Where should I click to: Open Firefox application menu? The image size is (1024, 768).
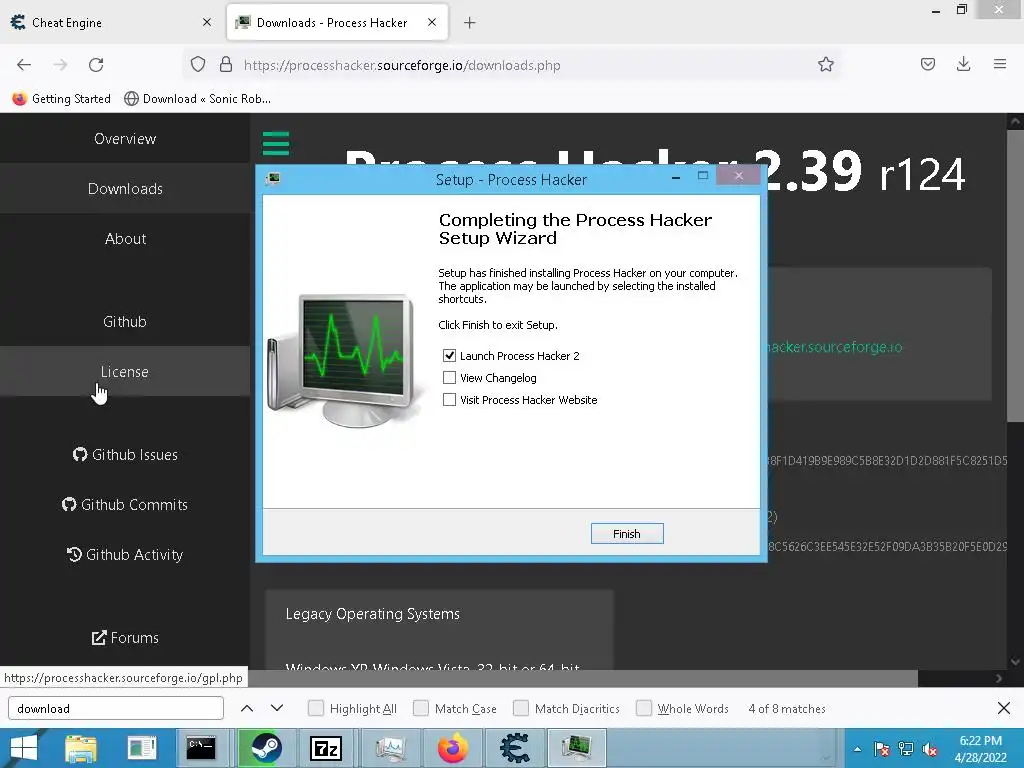point(1000,64)
